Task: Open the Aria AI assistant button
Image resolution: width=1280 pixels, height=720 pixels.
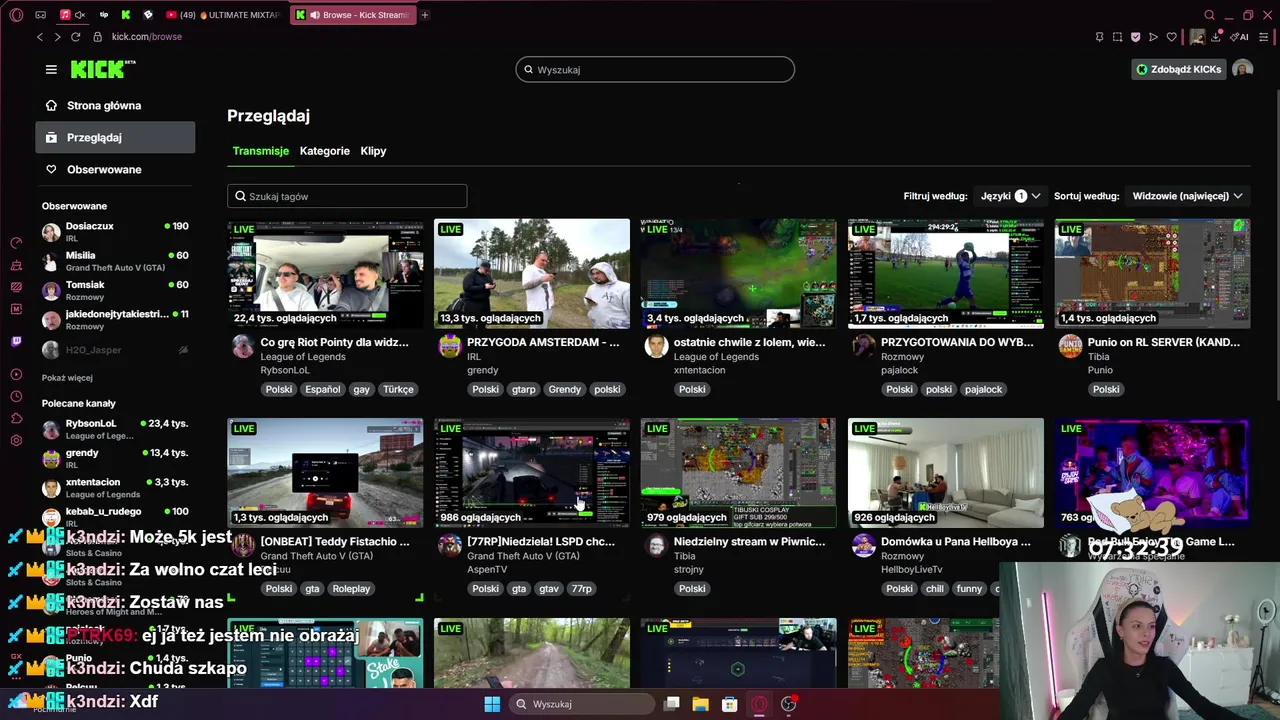Action: pyautogui.click(x=1240, y=37)
